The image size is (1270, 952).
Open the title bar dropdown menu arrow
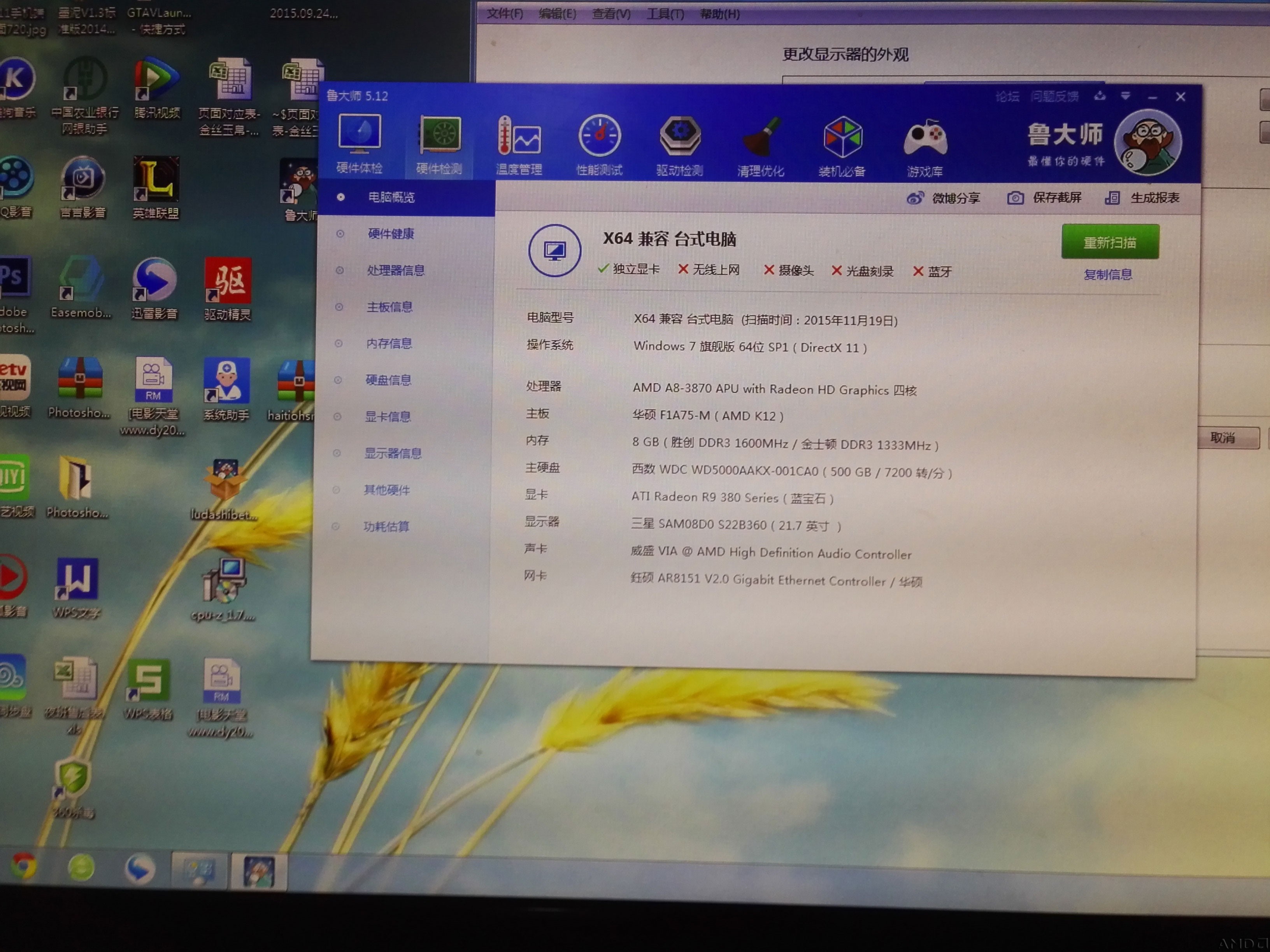tap(1125, 96)
